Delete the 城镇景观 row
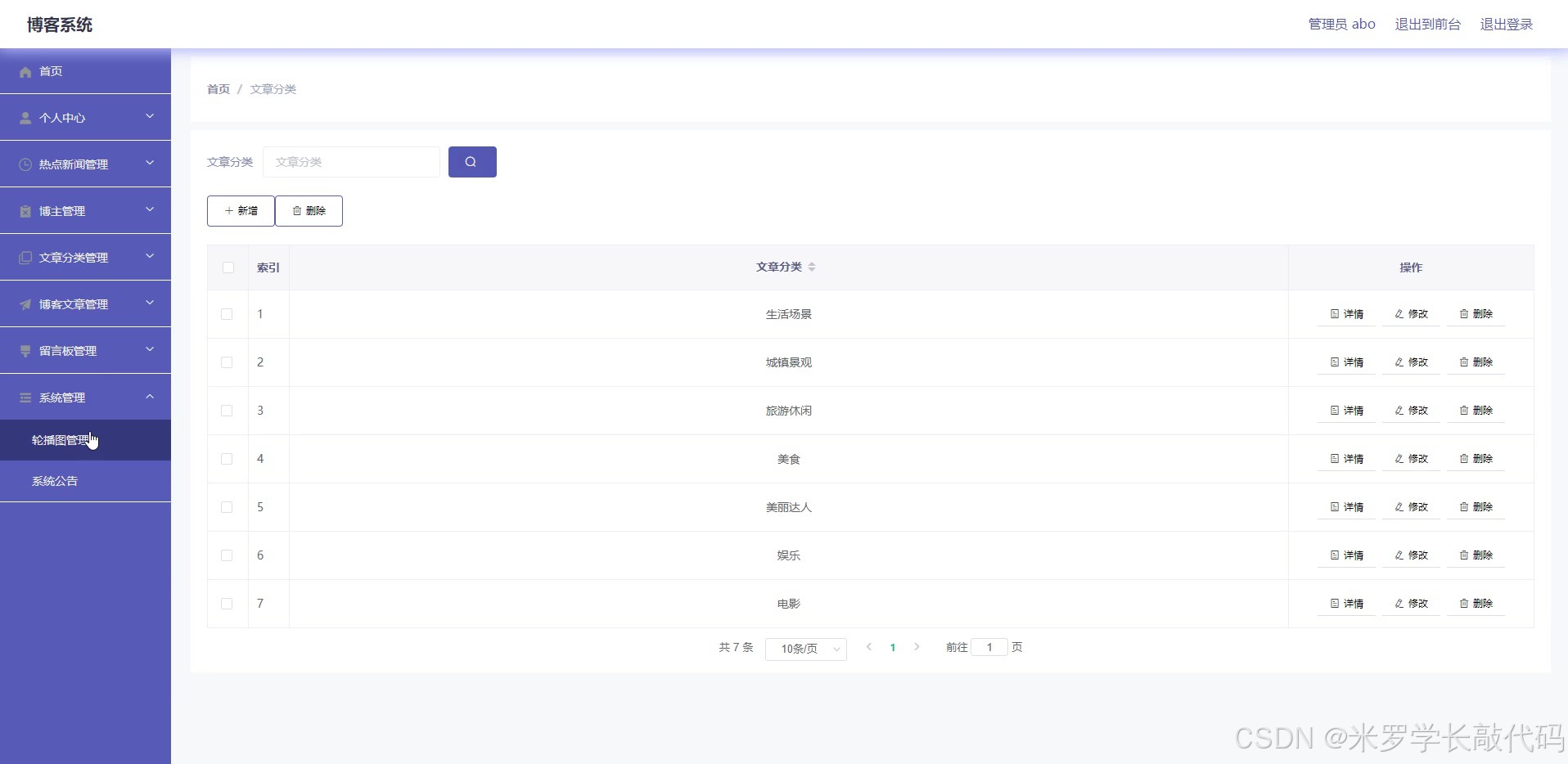 [1476, 362]
